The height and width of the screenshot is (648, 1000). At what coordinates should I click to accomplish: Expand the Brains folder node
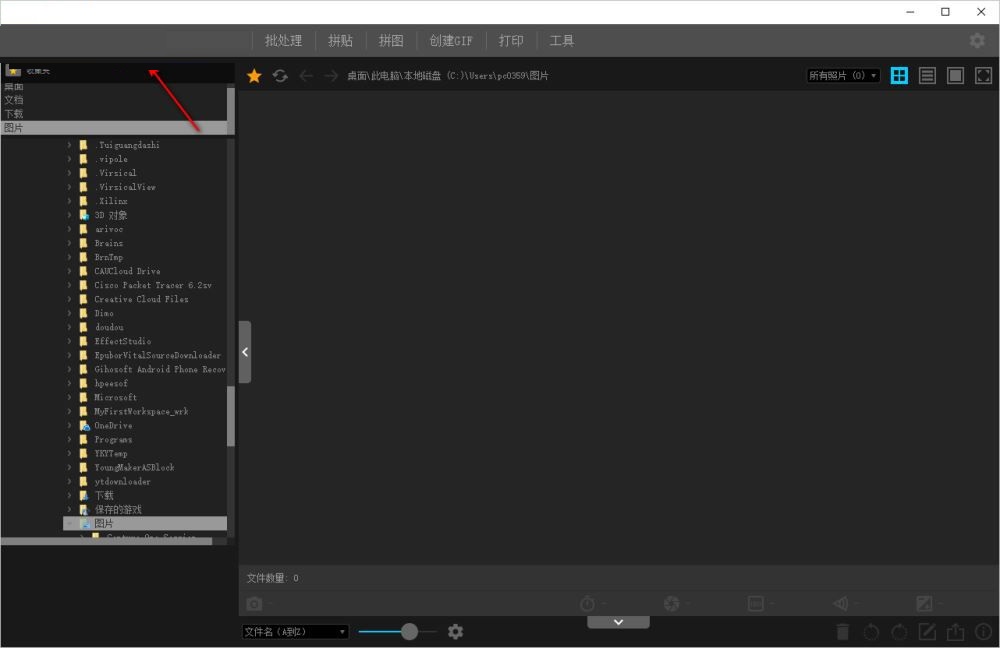pyautogui.click(x=70, y=243)
